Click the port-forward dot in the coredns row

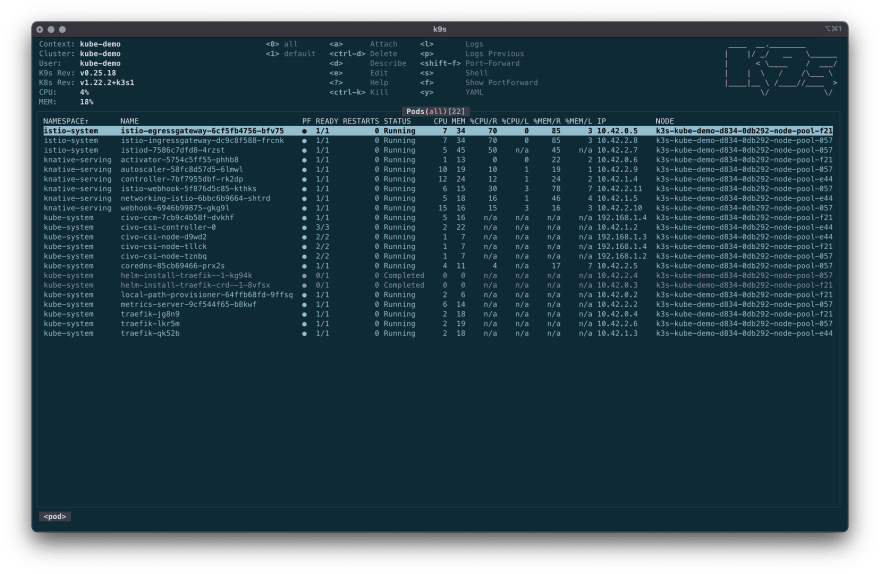coord(304,266)
